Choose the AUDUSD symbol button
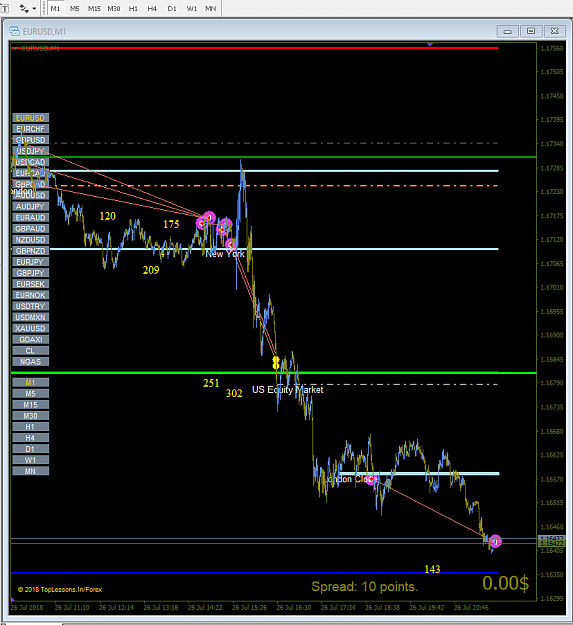This screenshot has width=573, height=625. click(31, 195)
